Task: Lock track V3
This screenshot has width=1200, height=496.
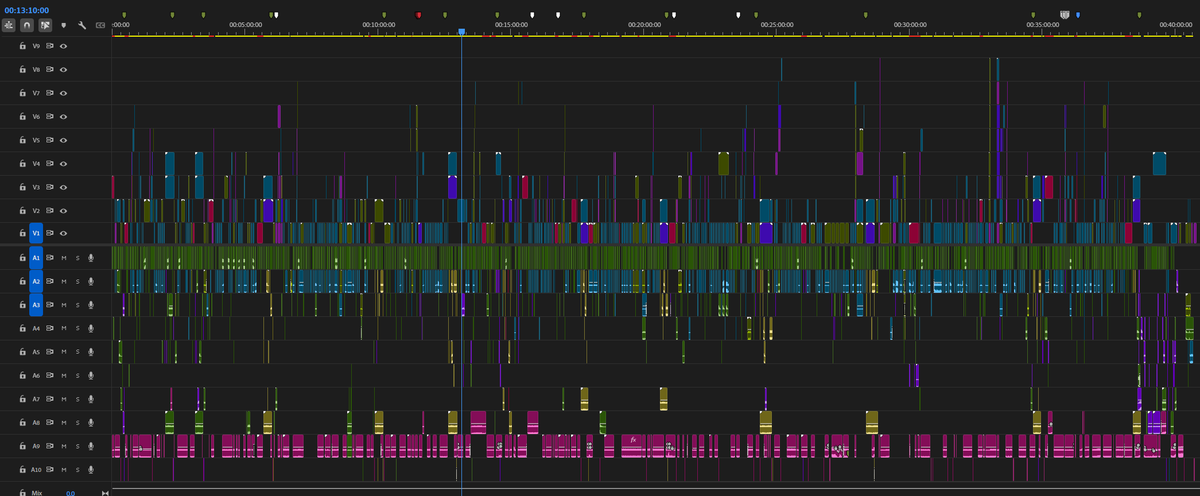Action: pyautogui.click(x=22, y=187)
